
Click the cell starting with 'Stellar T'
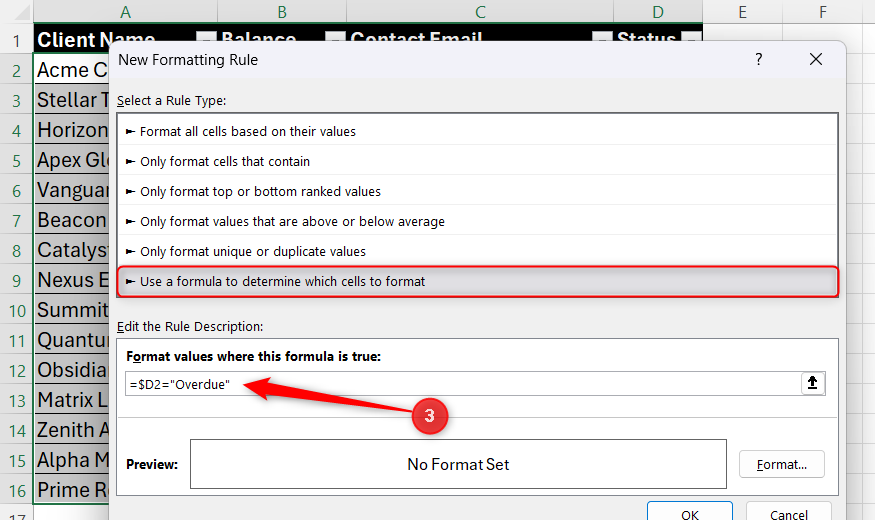click(x=71, y=100)
